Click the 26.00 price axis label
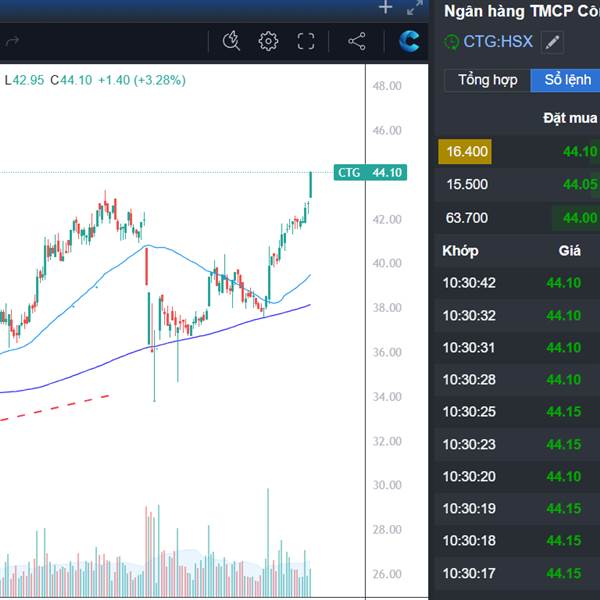600x600 pixels. pos(387,574)
